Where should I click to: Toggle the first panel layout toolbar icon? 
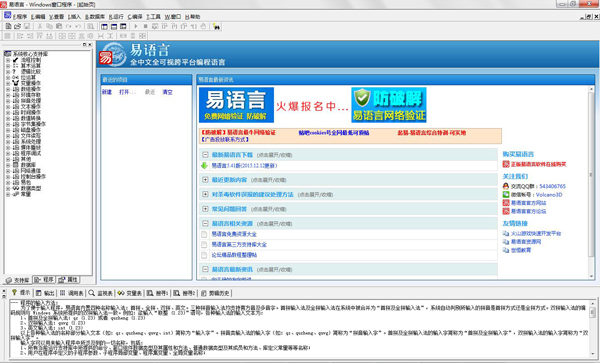click(x=104, y=26)
